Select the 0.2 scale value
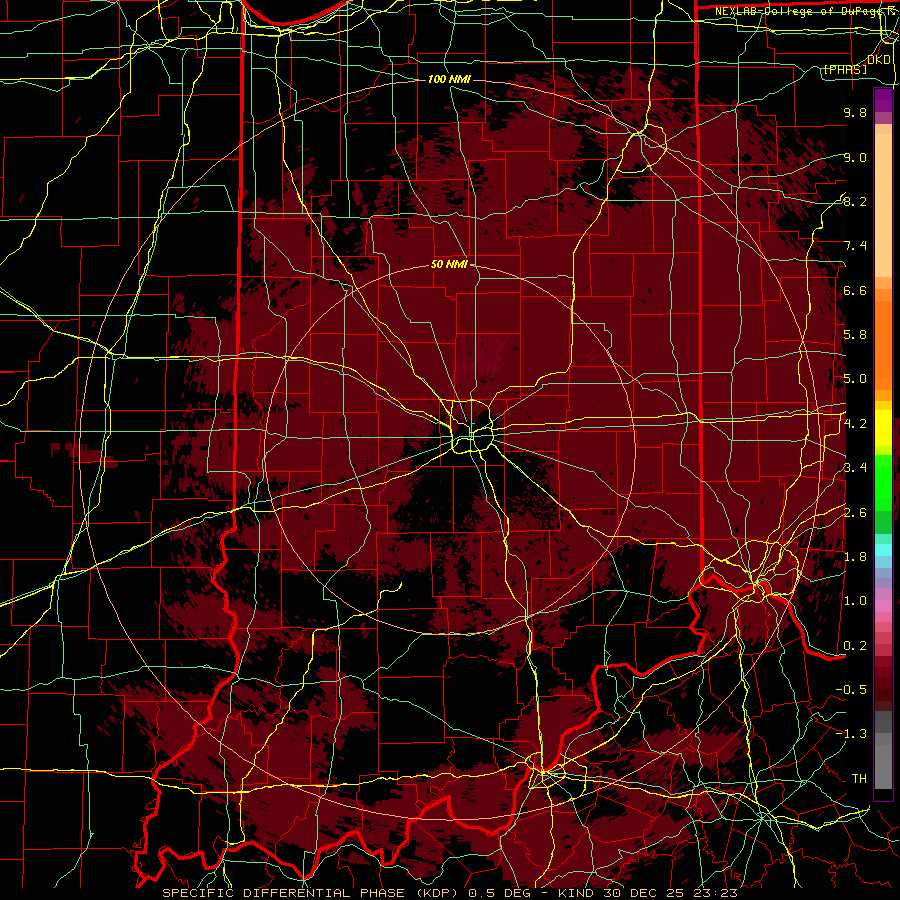Viewport: 900px width, 900px height. click(x=855, y=646)
